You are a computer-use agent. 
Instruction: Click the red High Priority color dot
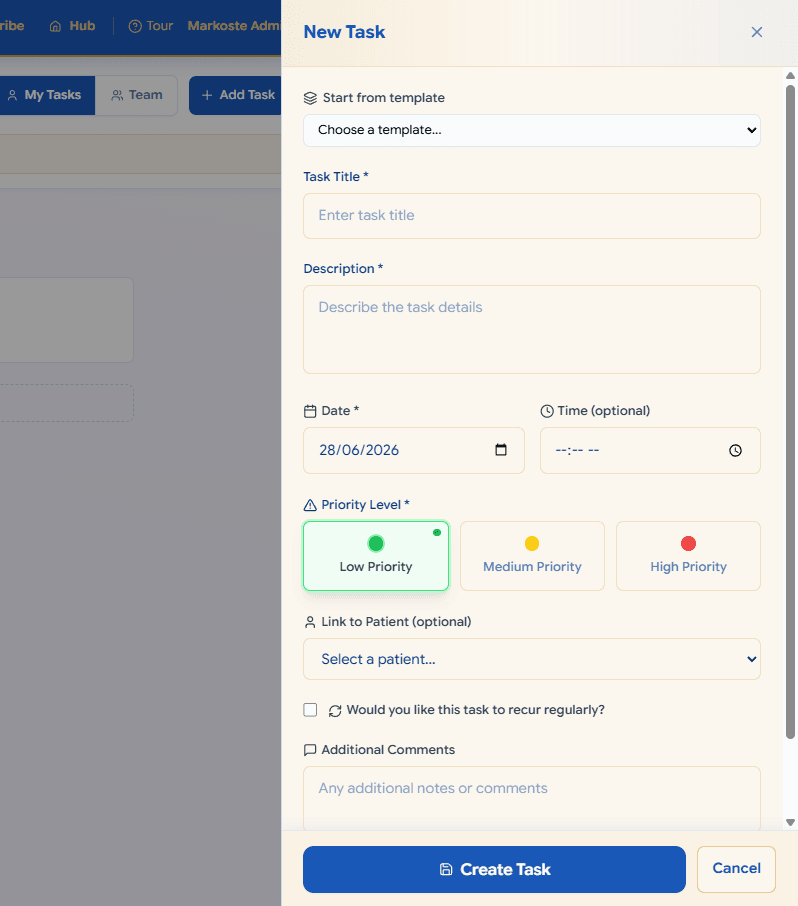coord(688,543)
